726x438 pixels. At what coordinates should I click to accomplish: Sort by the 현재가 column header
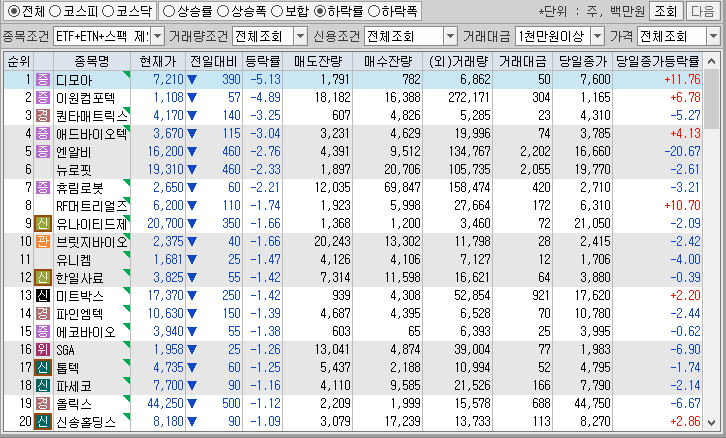point(158,61)
